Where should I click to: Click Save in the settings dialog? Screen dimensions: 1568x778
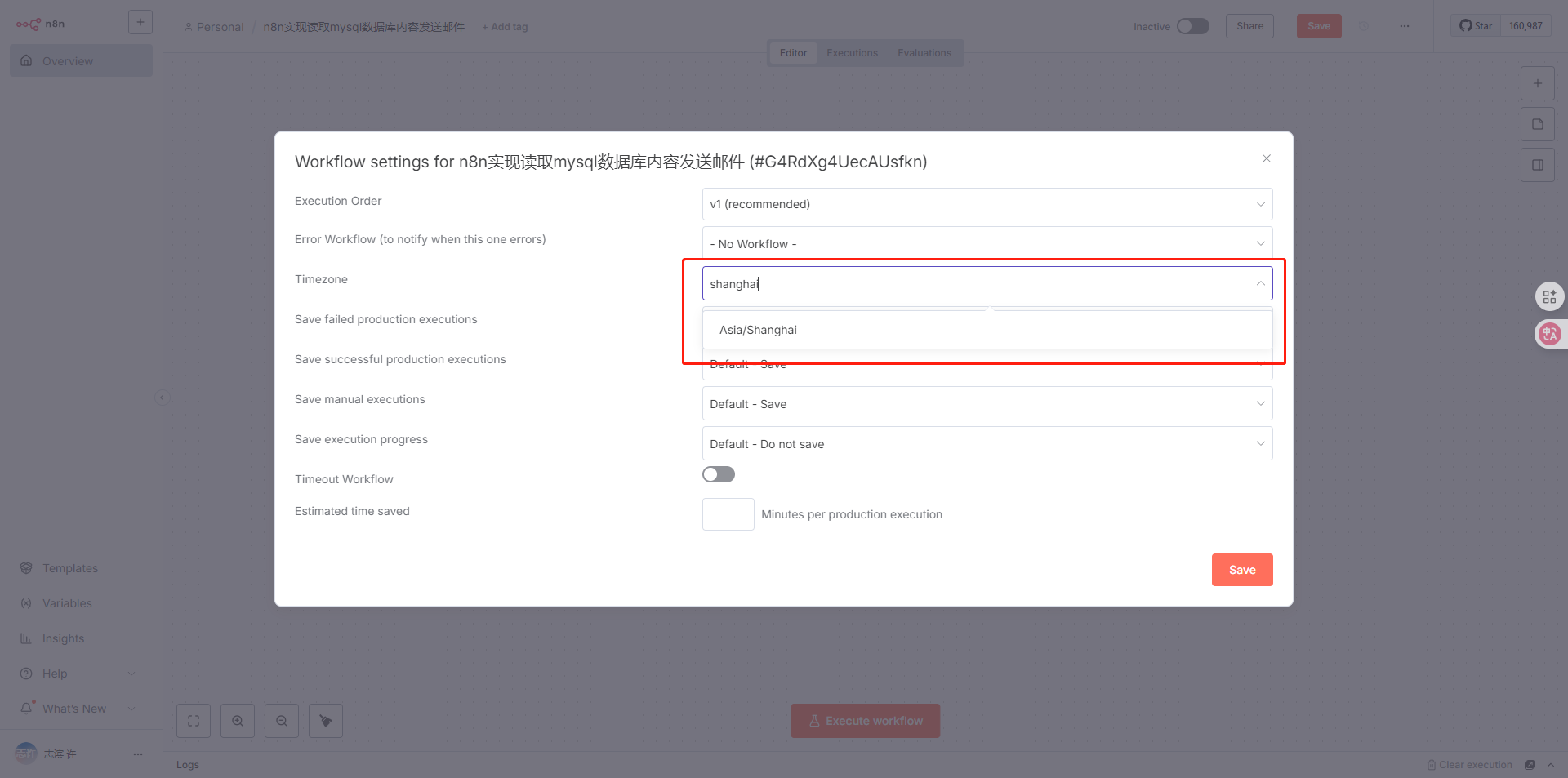[x=1241, y=570]
